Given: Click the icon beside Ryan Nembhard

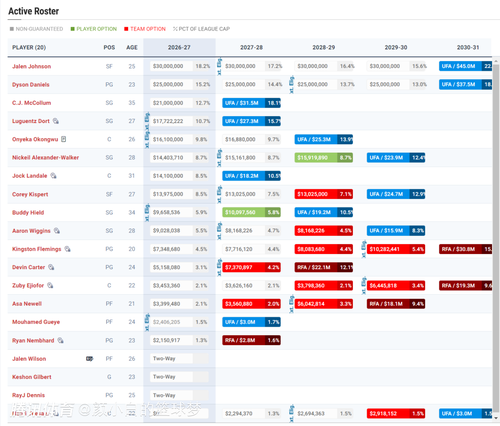Looking at the screenshot, I should pyautogui.click(x=60, y=340).
